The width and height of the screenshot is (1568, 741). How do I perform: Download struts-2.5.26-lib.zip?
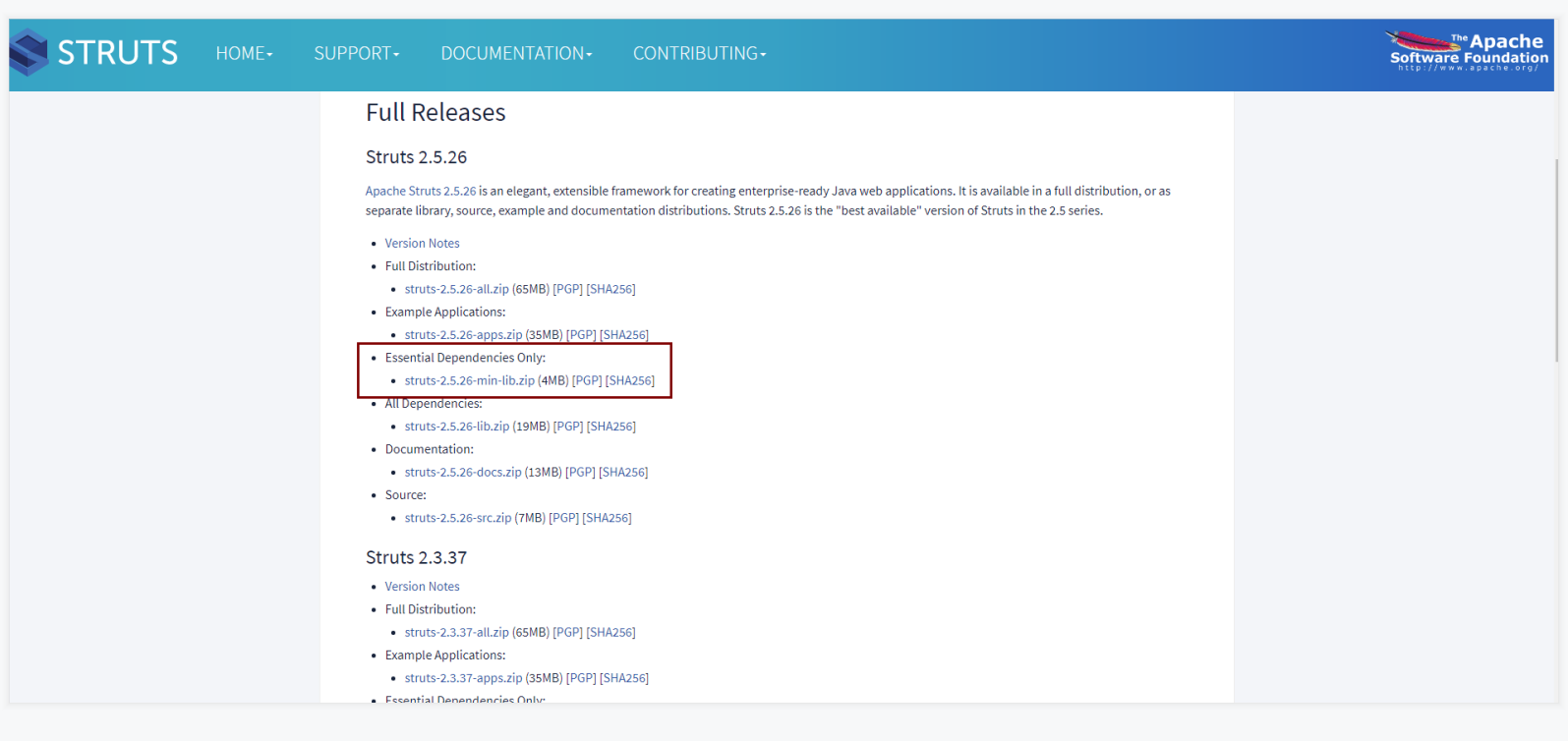(457, 427)
